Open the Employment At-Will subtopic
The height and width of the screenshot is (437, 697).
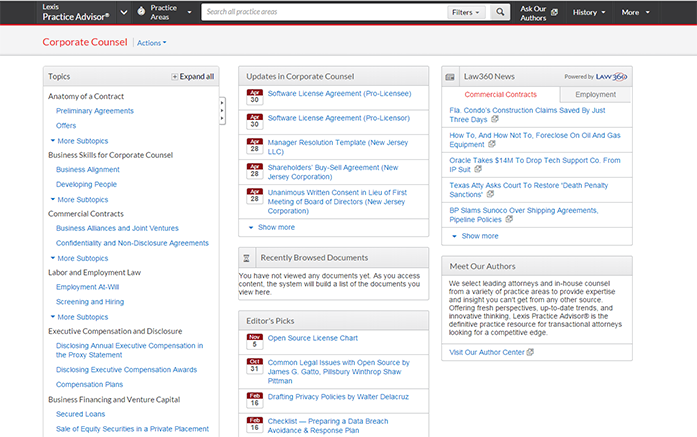[88, 287]
